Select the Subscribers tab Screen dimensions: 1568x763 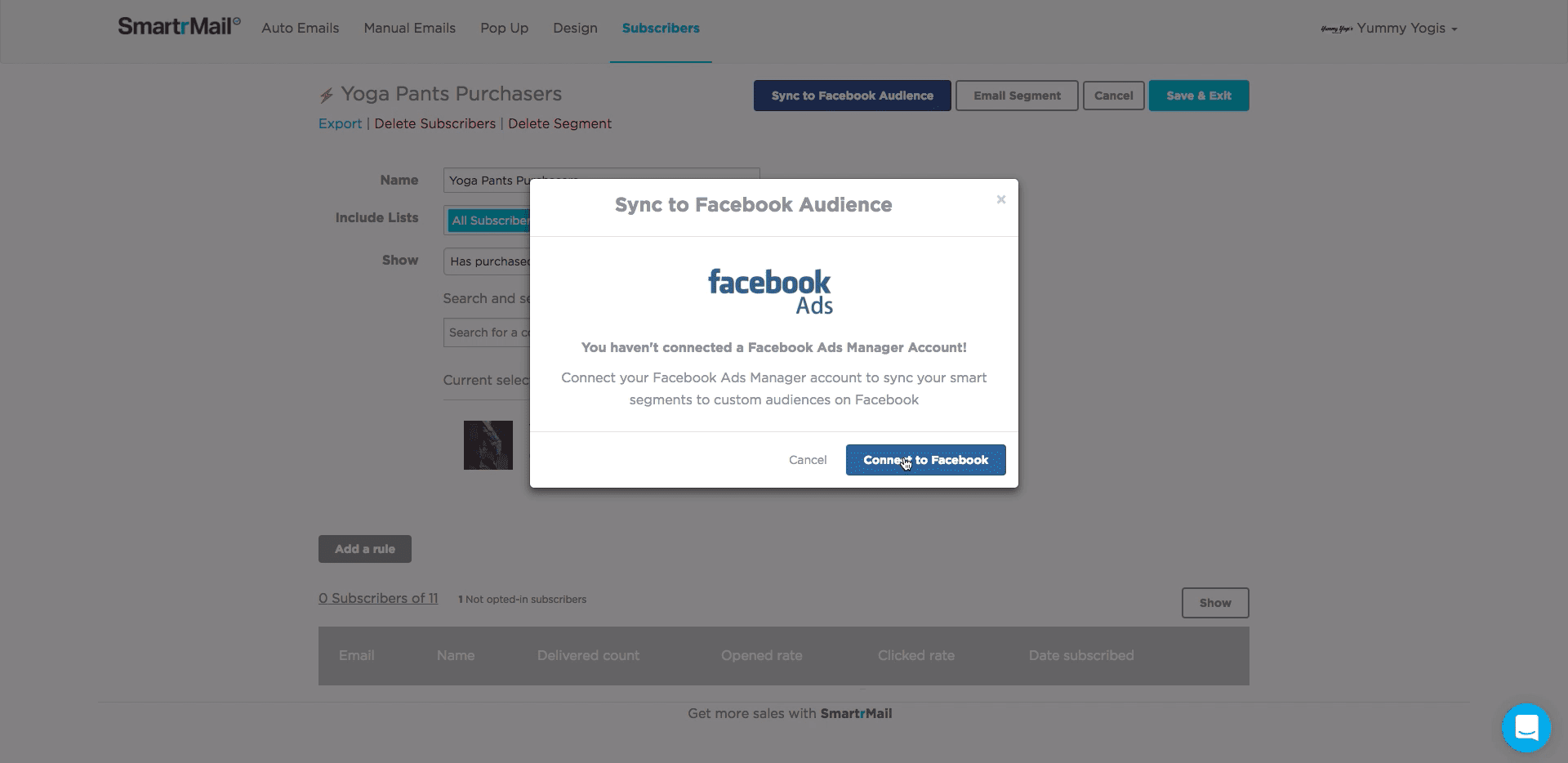click(660, 29)
